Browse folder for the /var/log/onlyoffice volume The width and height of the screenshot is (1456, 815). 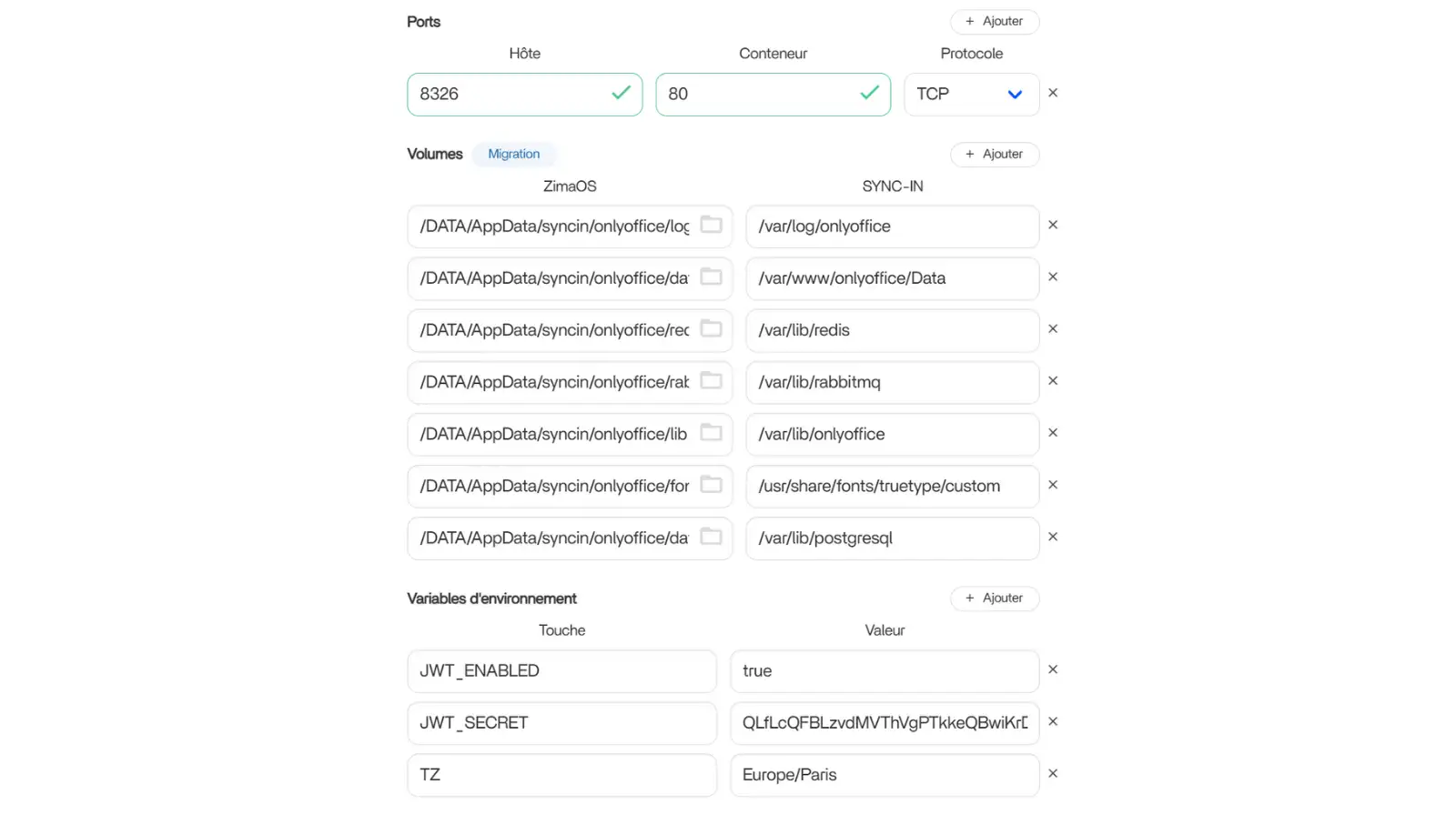pyautogui.click(x=711, y=225)
